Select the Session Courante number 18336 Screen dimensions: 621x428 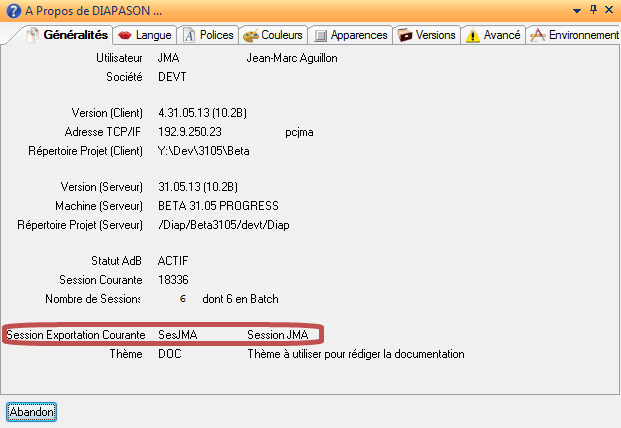click(x=173, y=279)
